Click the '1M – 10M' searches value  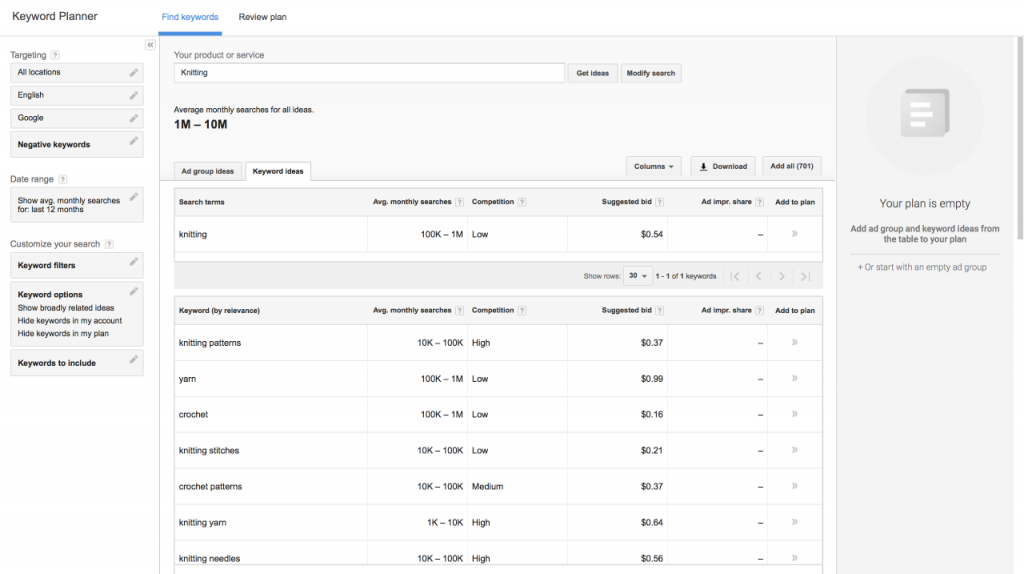pyautogui.click(x=200, y=125)
